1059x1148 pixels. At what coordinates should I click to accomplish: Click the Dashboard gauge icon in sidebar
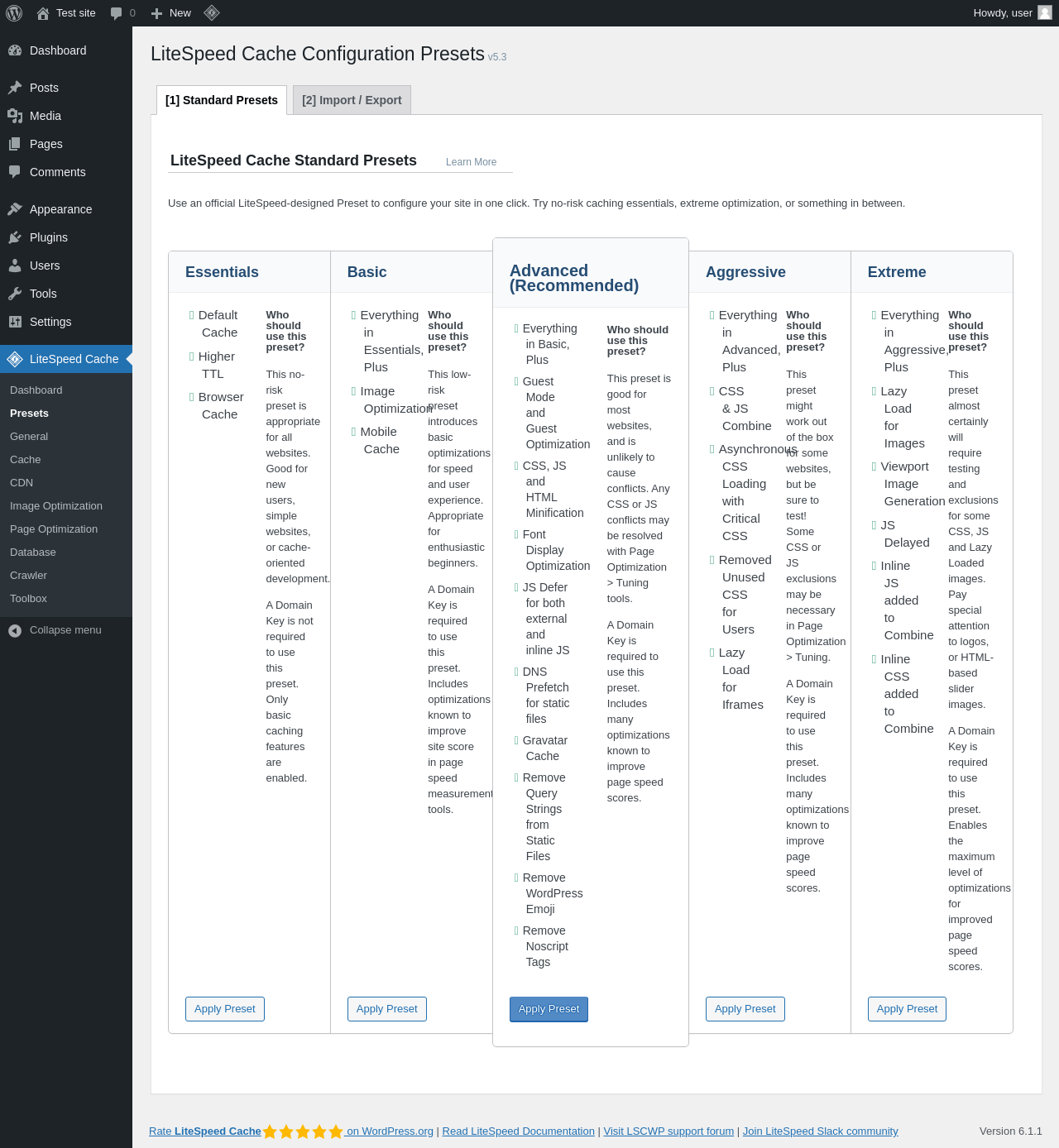pos(15,50)
